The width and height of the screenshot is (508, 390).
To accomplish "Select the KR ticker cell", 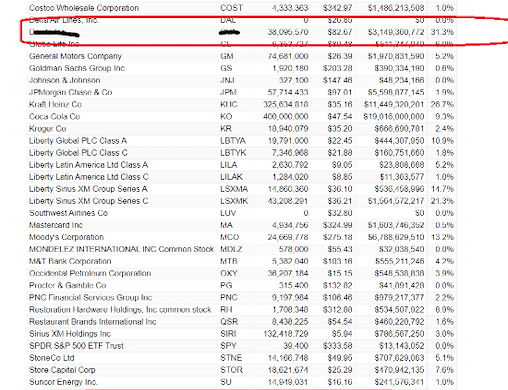I will click(x=226, y=128).
